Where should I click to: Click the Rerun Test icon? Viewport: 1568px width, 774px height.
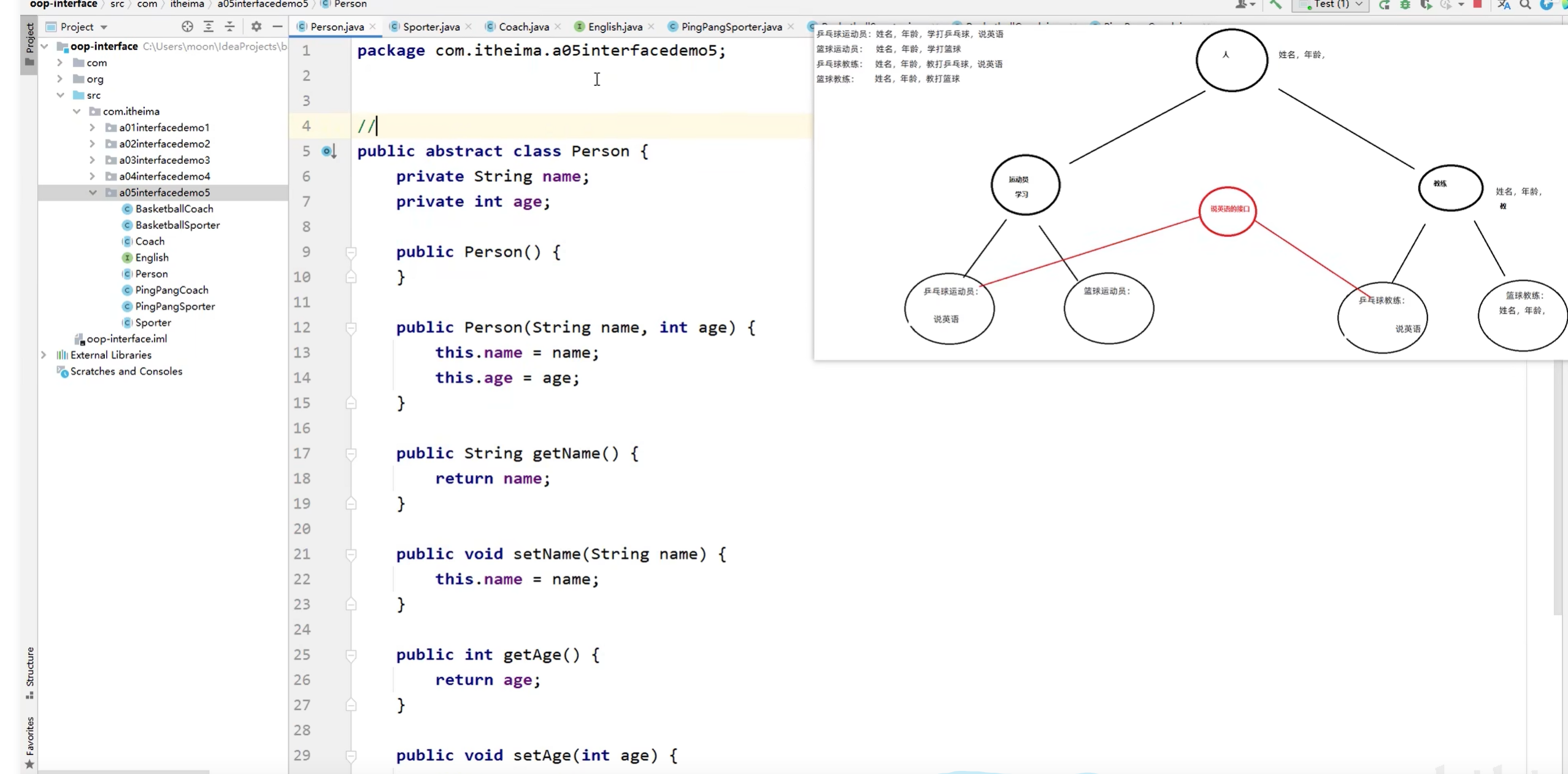[x=1384, y=5]
